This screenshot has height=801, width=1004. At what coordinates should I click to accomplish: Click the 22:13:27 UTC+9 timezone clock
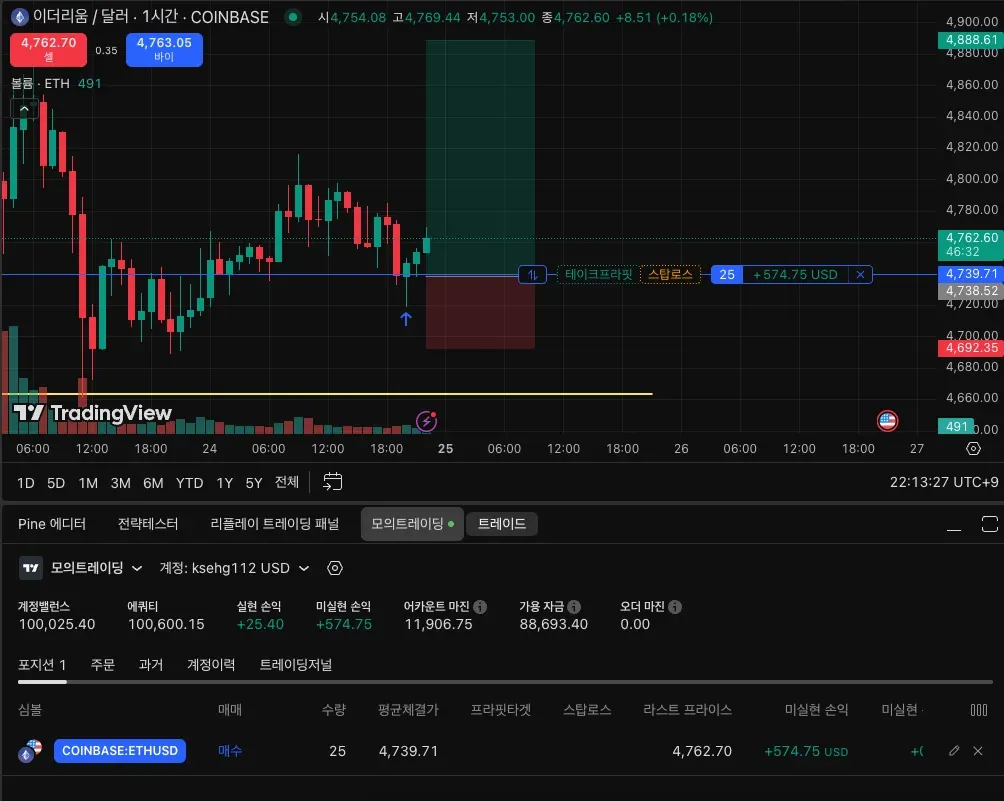pos(943,482)
